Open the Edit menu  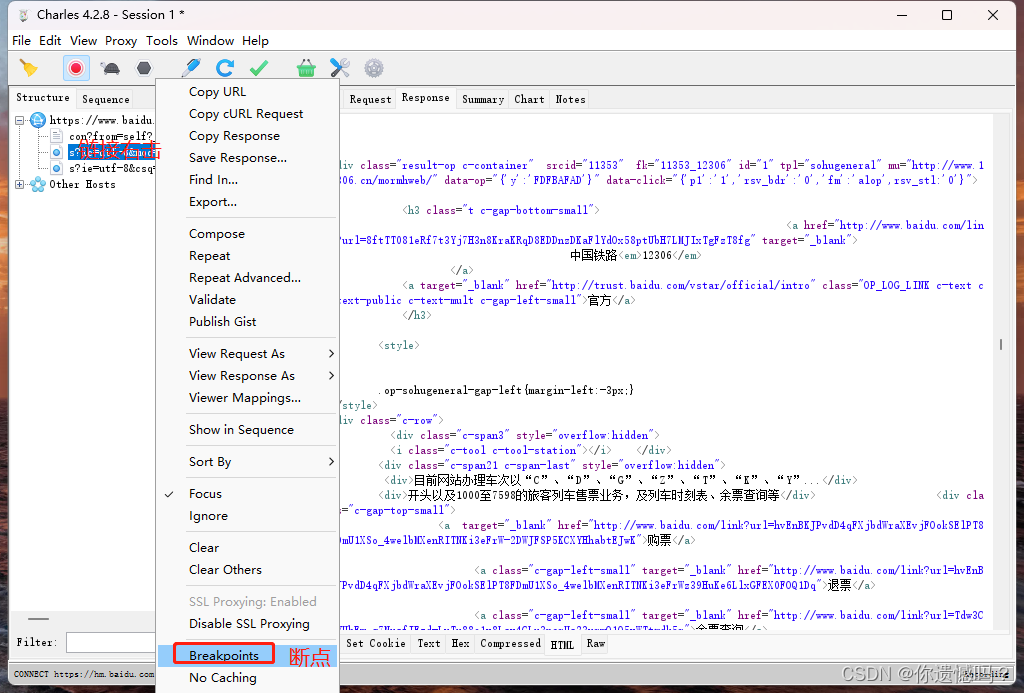(50, 40)
